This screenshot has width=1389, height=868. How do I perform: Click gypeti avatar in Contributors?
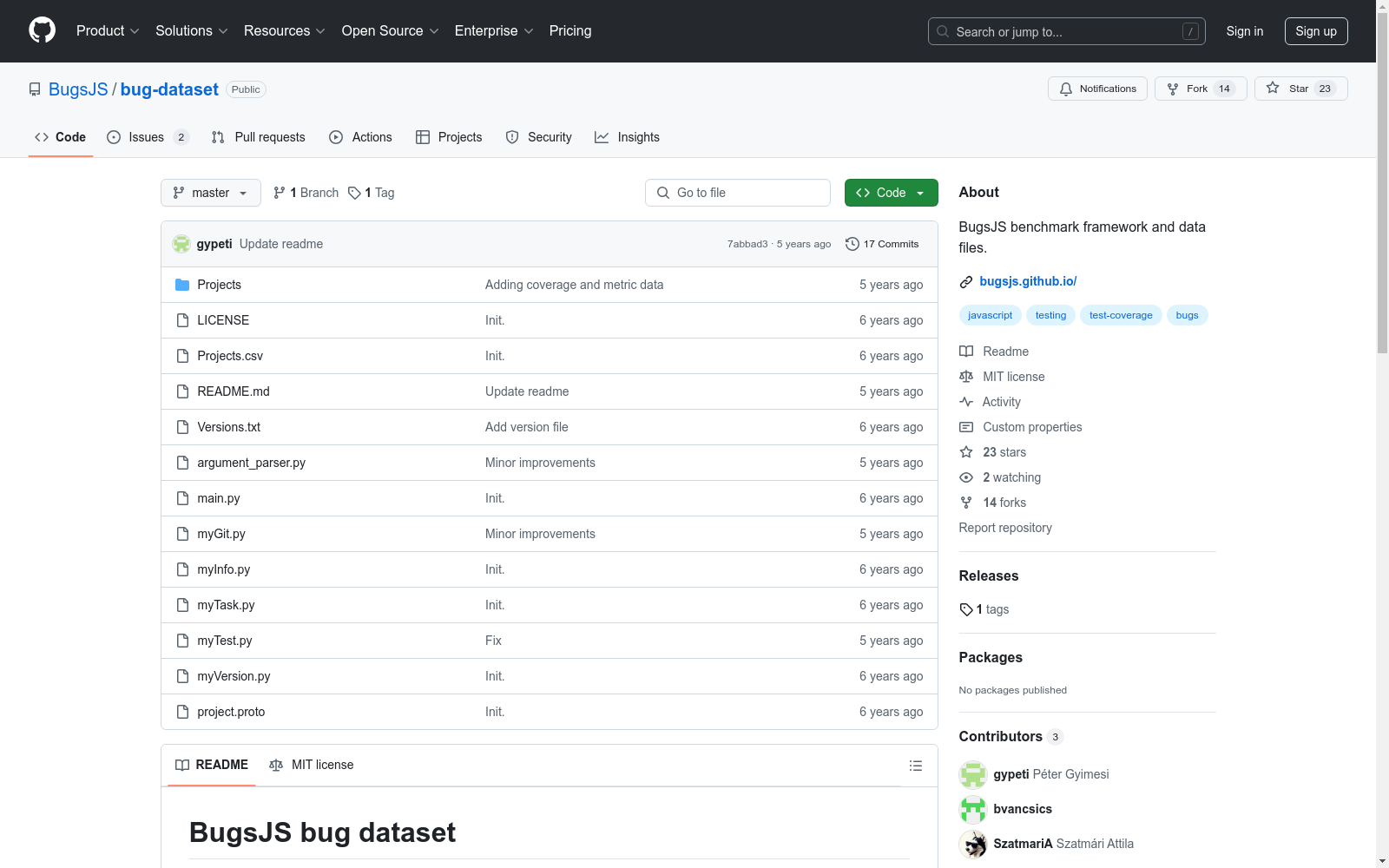click(973, 774)
